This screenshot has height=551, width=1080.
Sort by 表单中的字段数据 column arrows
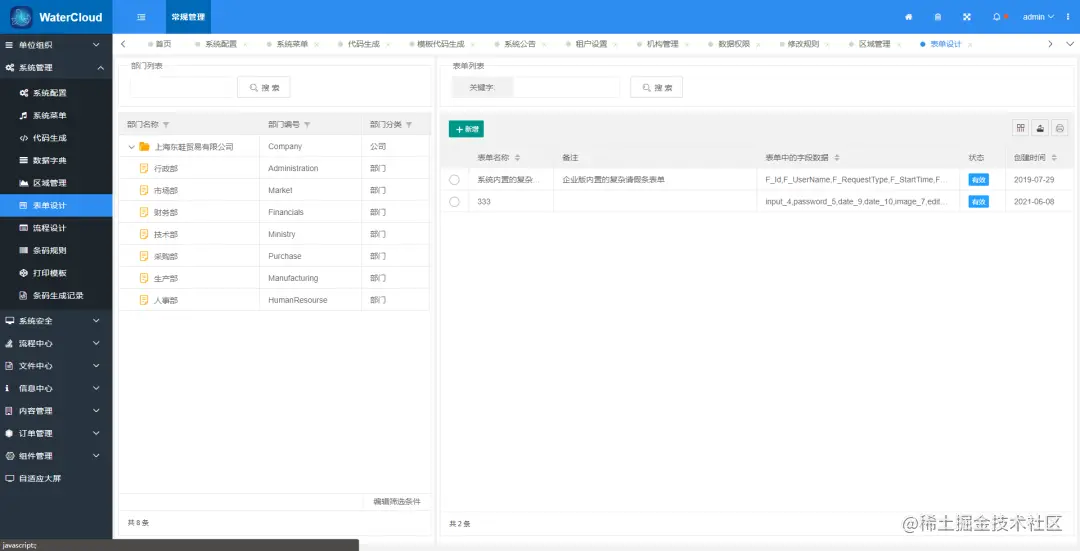(837, 158)
